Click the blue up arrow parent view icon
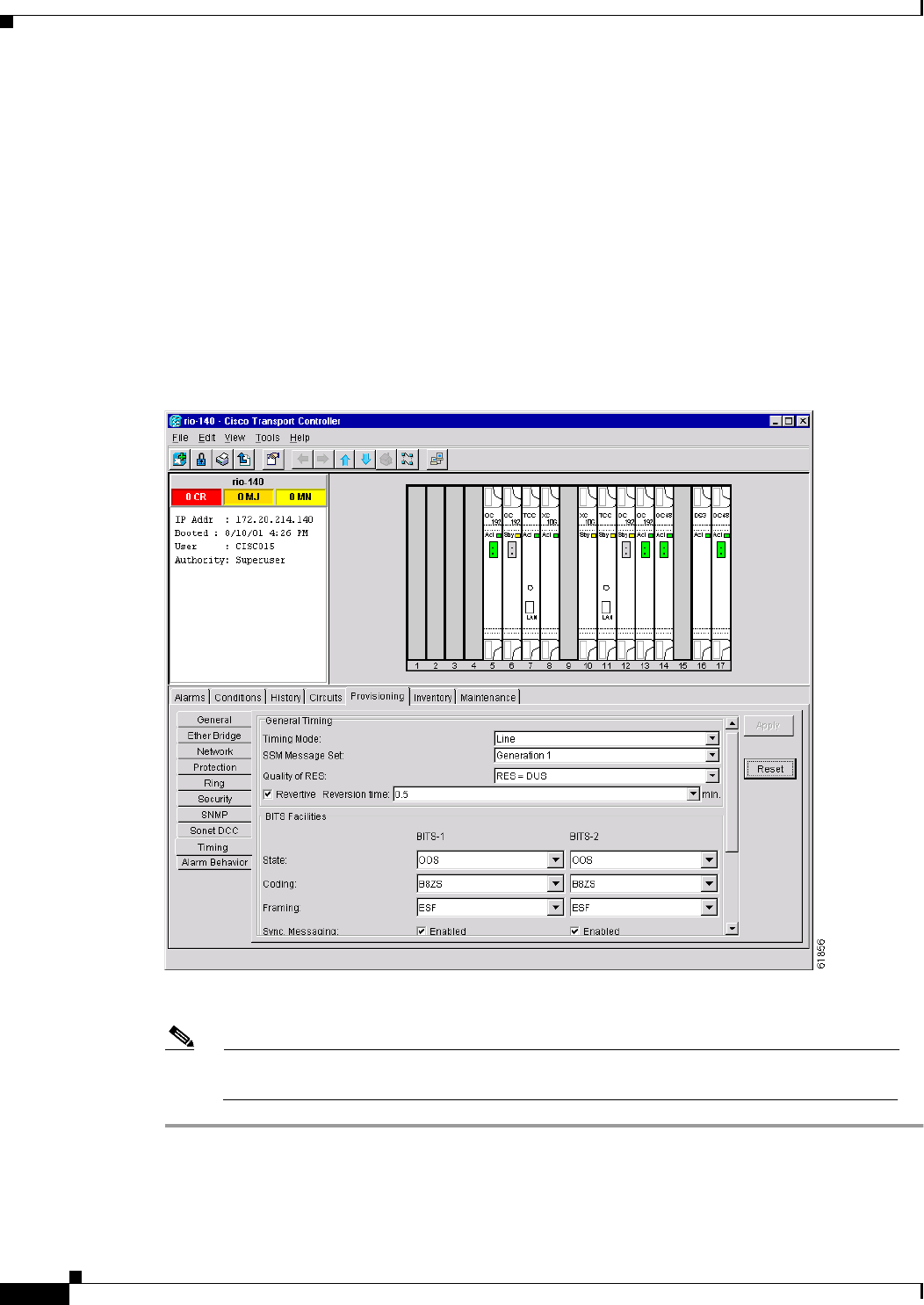The width and height of the screenshot is (924, 1305). [x=345, y=459]
